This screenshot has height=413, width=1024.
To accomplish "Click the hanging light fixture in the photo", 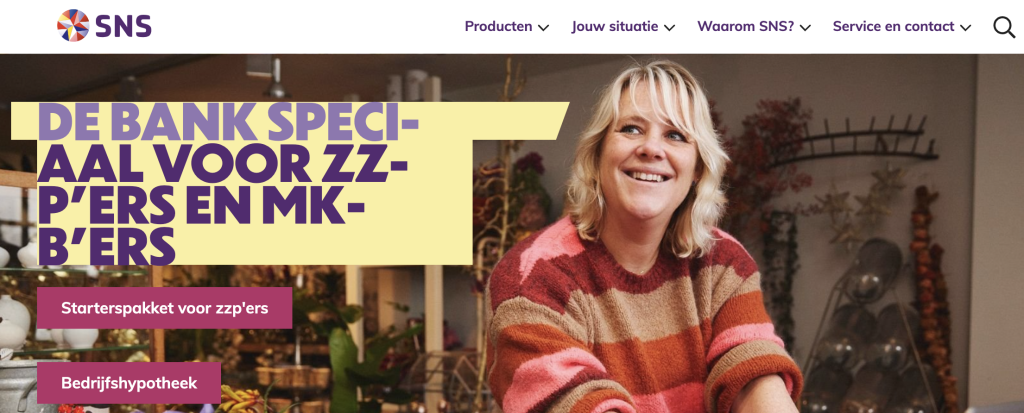I will pyautogui.click(x=276, y=78).
